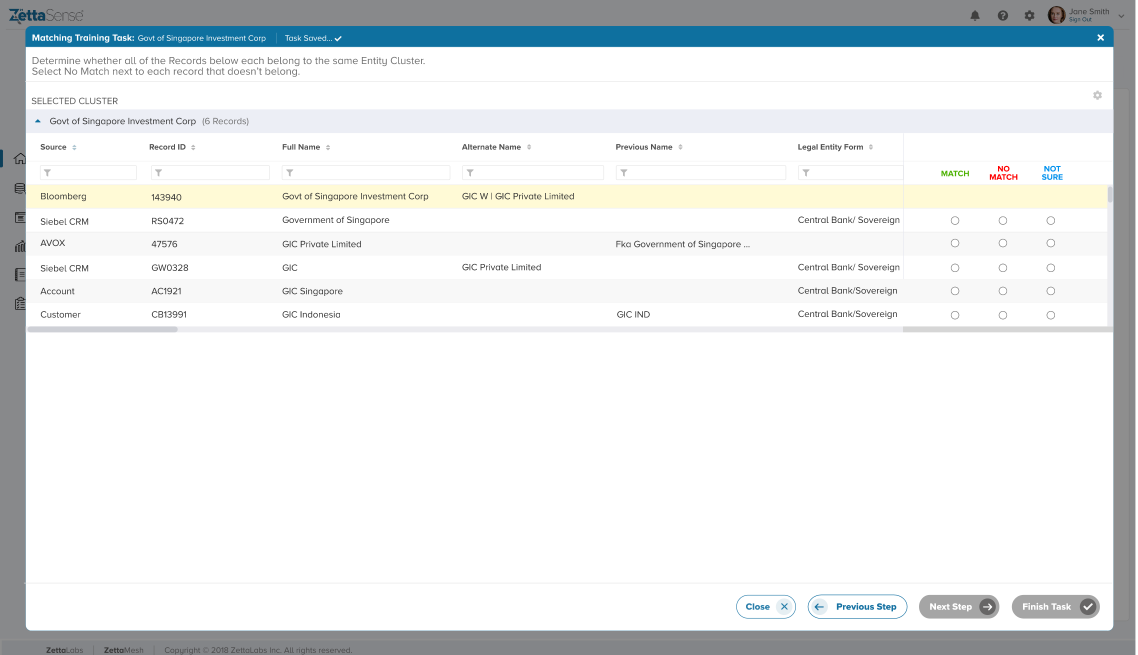Collapse the Govt of Singapore Investment Corp cluster
This screenshot has height=655, width=1138.
(x=38, y=121)
